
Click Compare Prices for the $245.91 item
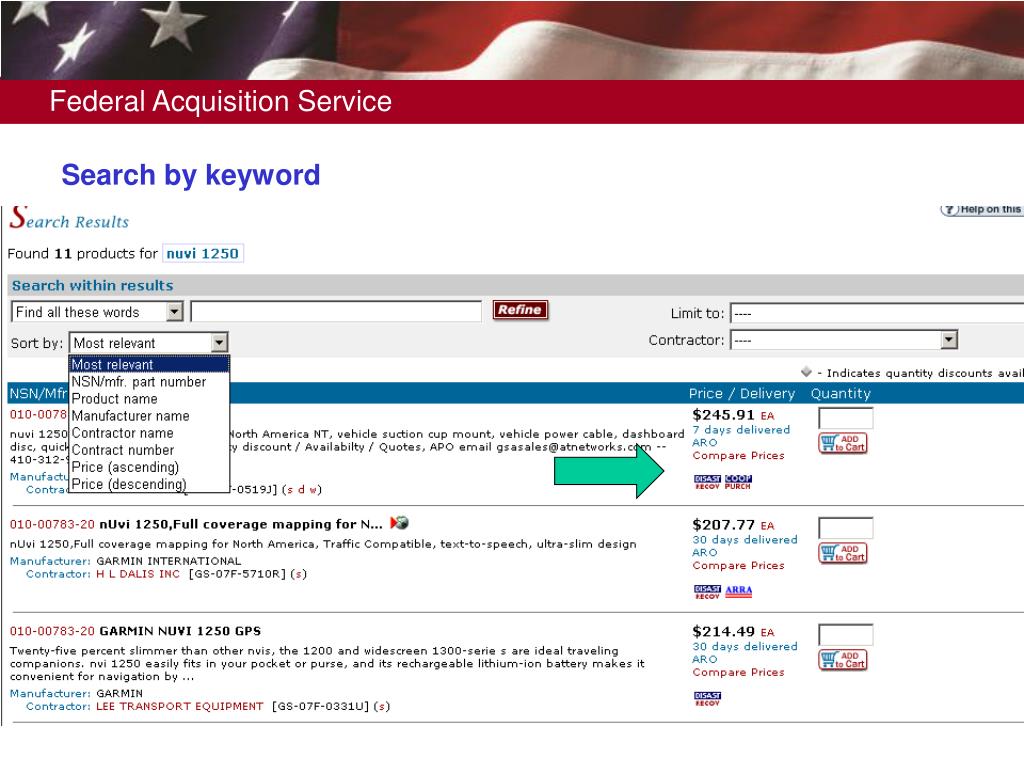pyautogui.click(x=738, y=455)
